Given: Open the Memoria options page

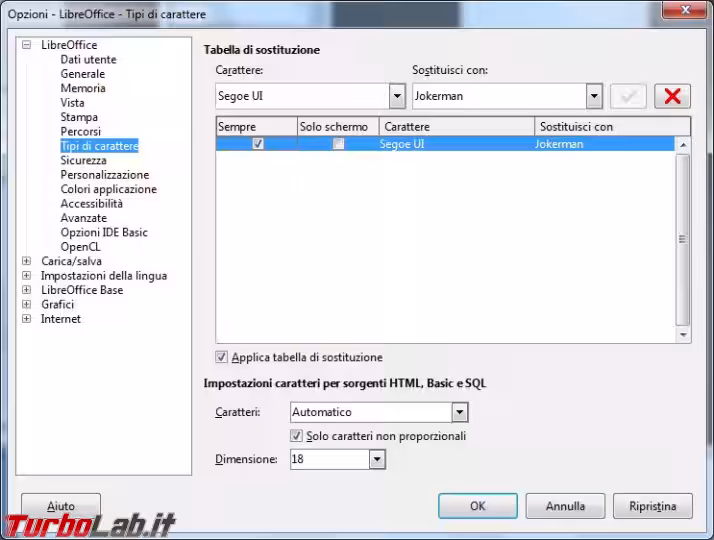Looking at the screenshot, I should coord(83,88).
